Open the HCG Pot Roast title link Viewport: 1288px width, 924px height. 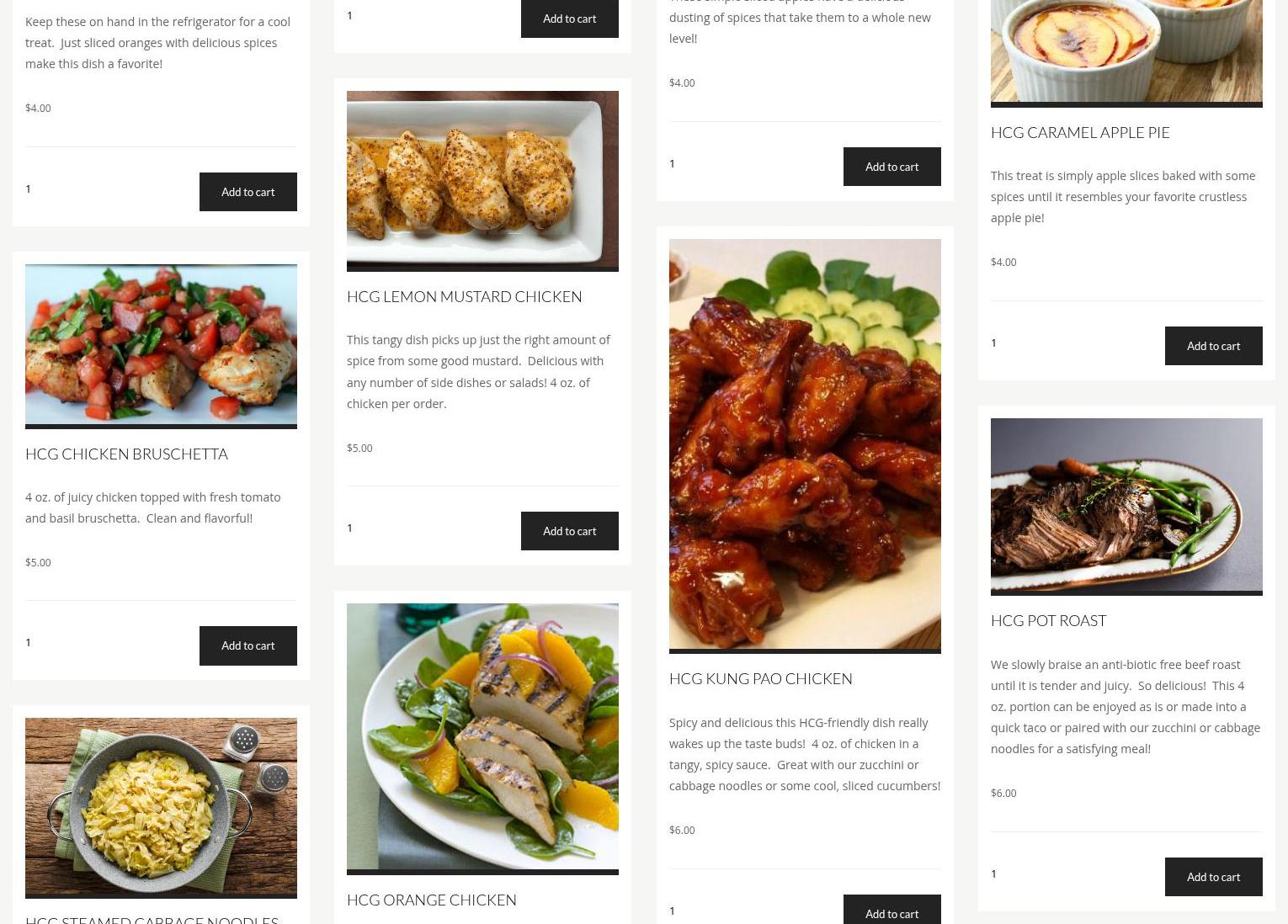pos(1048,620)
